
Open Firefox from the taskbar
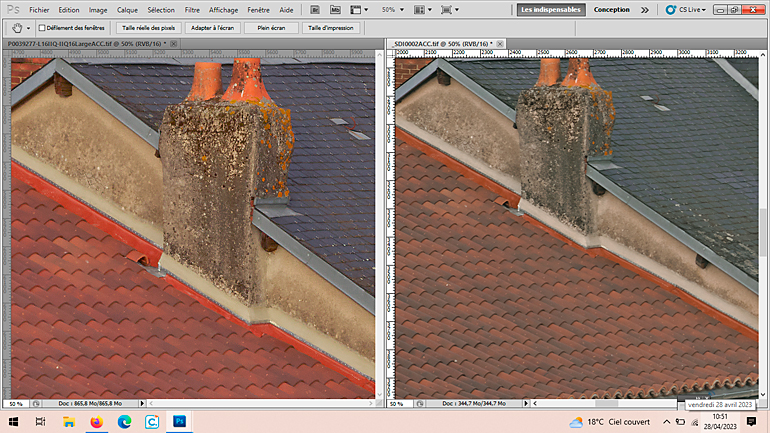pos(96,422)
